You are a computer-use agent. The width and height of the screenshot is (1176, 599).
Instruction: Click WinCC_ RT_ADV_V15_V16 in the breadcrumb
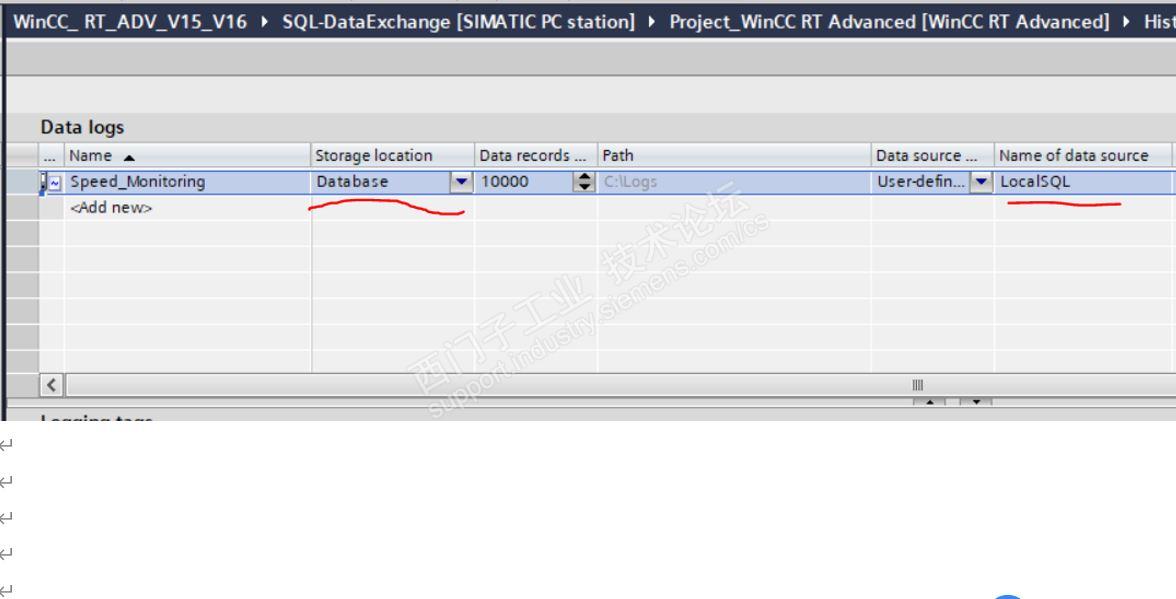[130, 22]
